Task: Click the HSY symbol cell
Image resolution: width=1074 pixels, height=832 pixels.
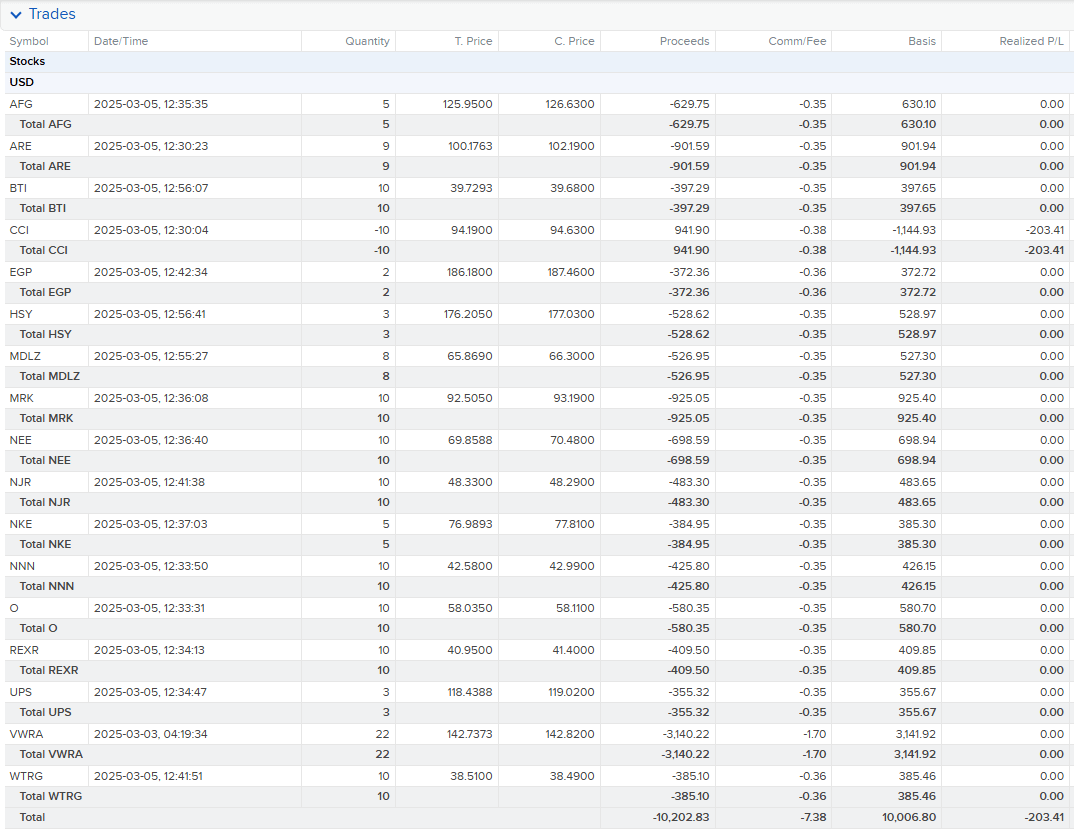Action: (x=21, y=314)
